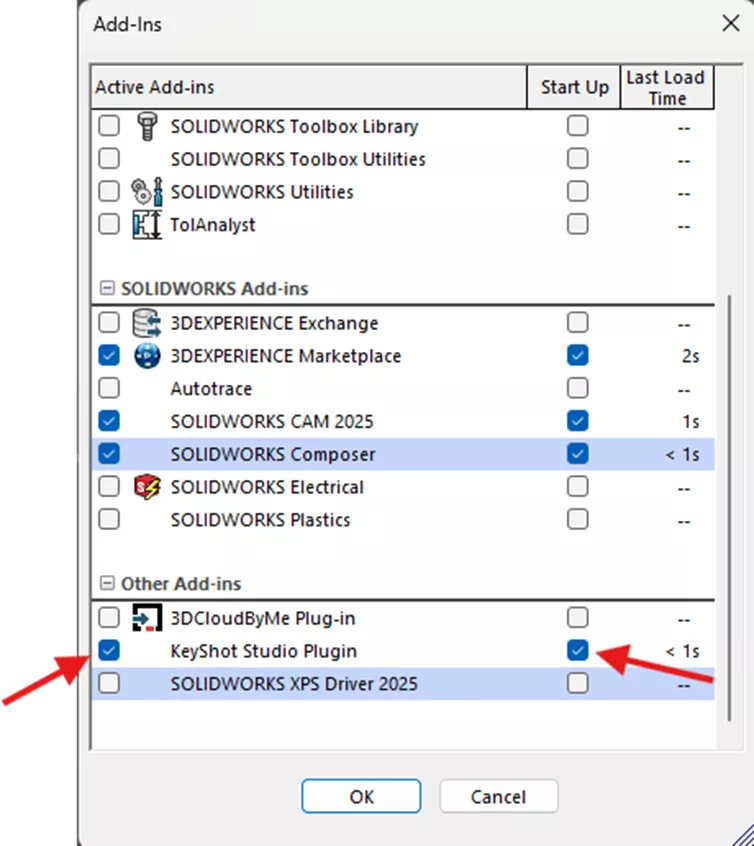Viewport: 754px width, 846px height.
Task: Uncheck SOLIDWORKS CAM 2025 active checkbox
Action: (109, 421)
